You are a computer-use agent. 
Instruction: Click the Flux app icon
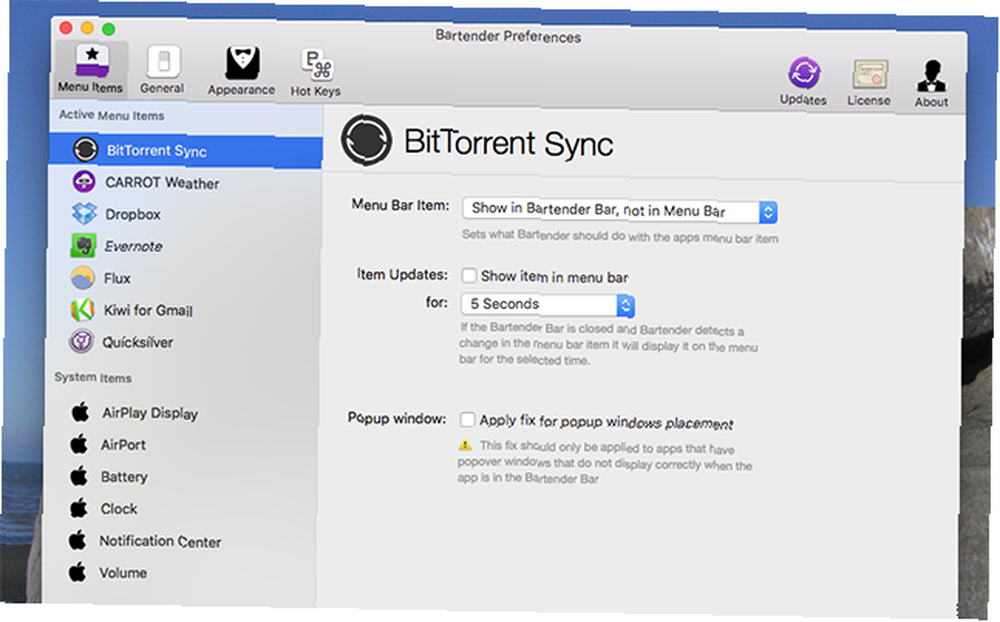[x=82, y=278]
